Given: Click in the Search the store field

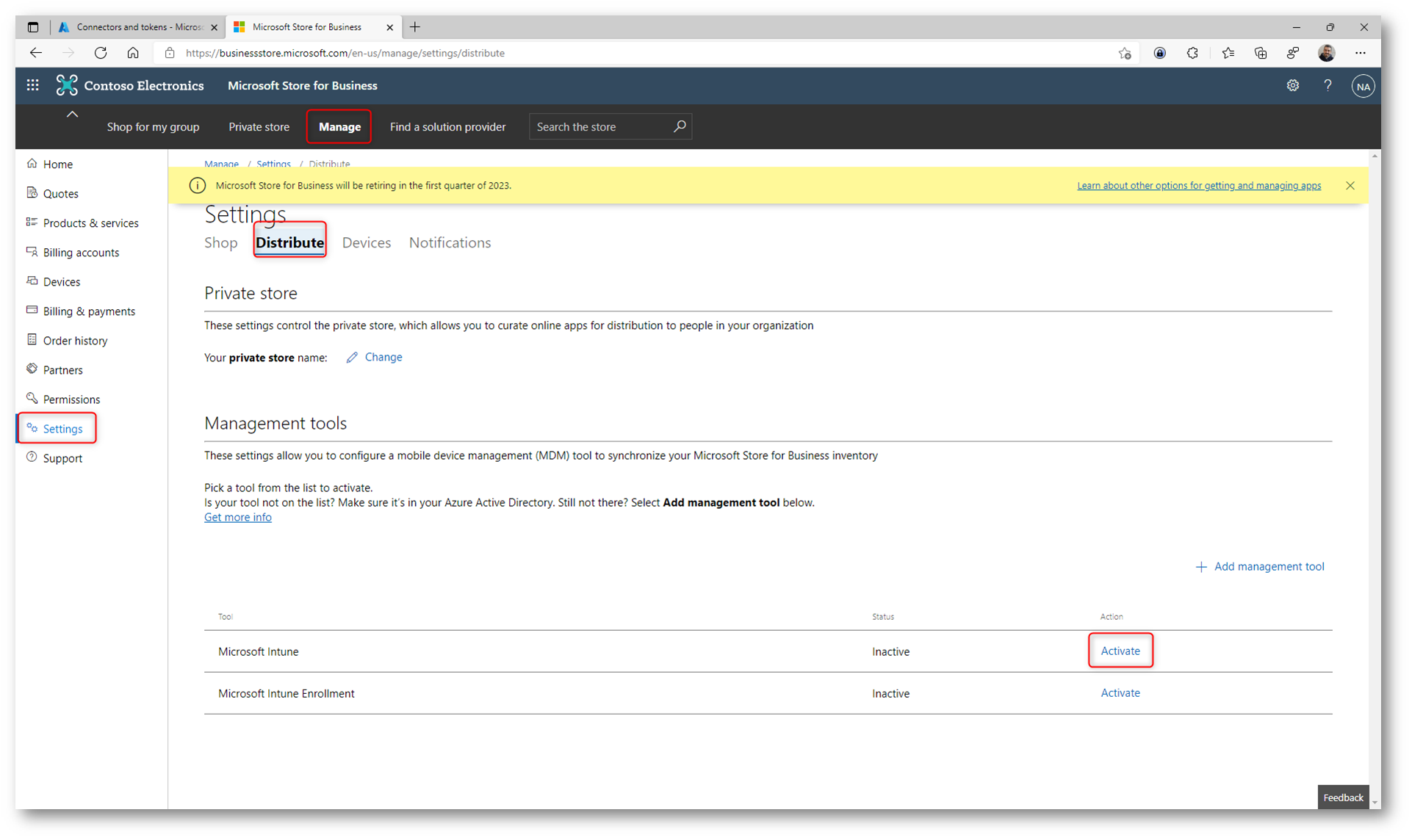Looking at the screenshot, I should pyautogui.click(x=599, y=126).
